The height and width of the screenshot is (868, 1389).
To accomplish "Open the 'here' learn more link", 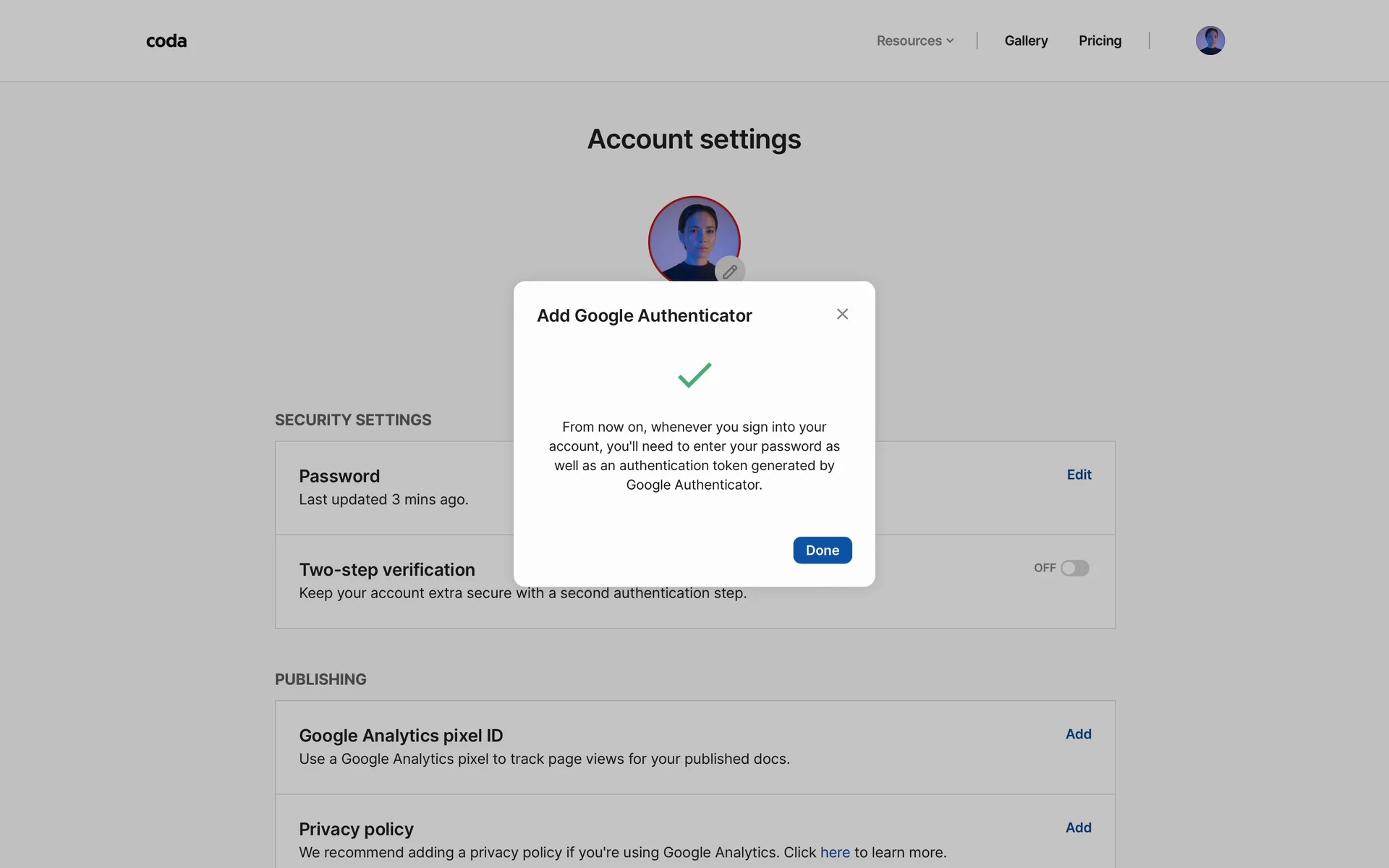I will (835, 852).
